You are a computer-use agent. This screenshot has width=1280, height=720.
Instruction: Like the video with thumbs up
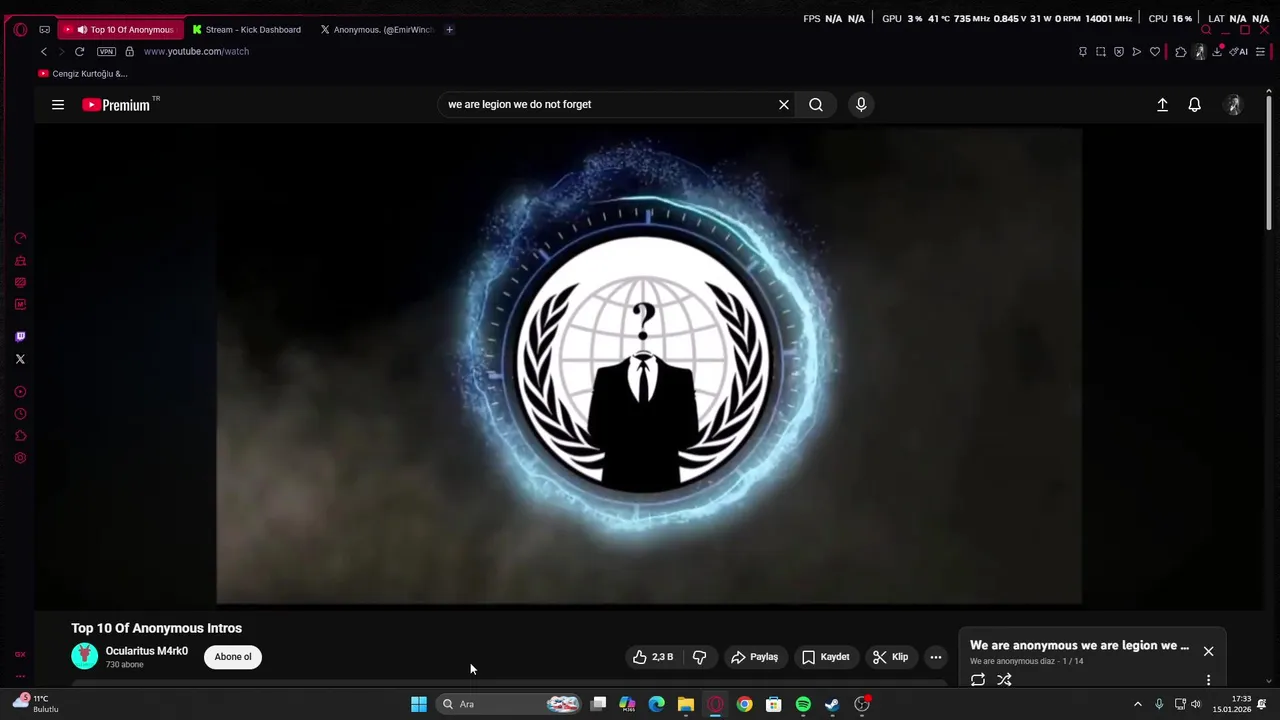coord(653,657)
